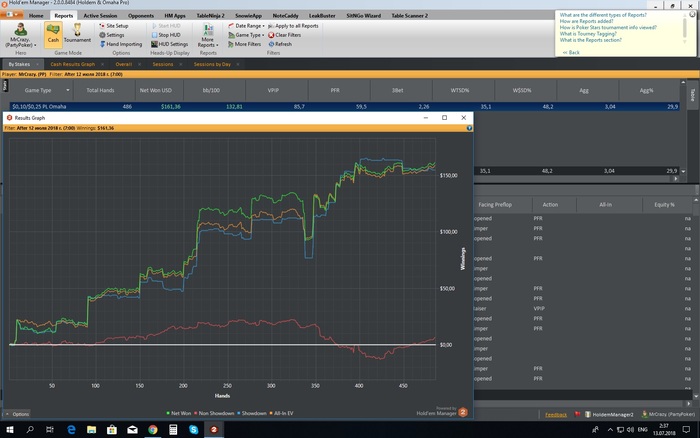Toggle Non Showdown line in legend
Image resolution: width=700 pixels, height=438 pixels.
tap(214, 413)
